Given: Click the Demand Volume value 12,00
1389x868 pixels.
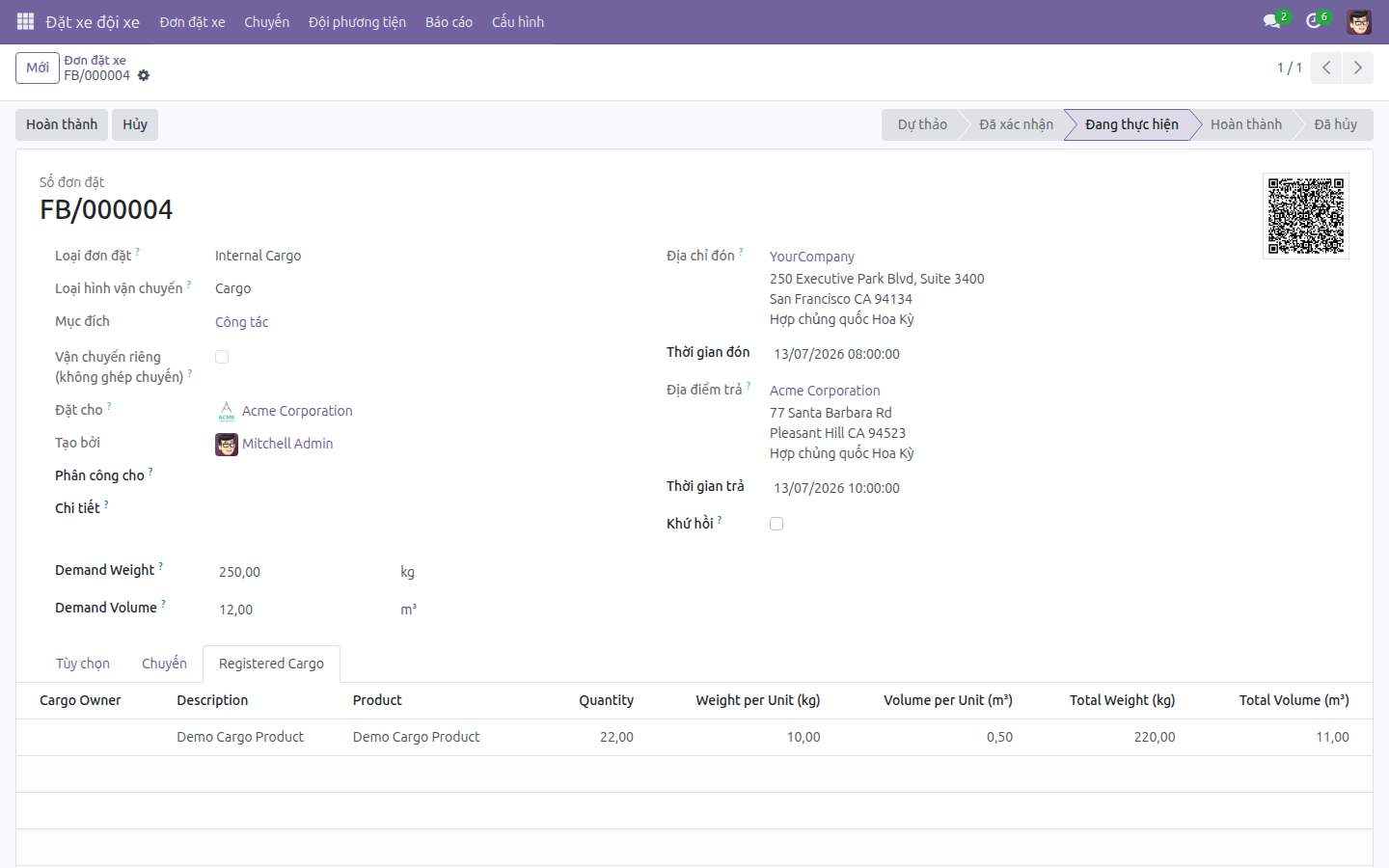Looking at the screenshot, I should 235,610.
